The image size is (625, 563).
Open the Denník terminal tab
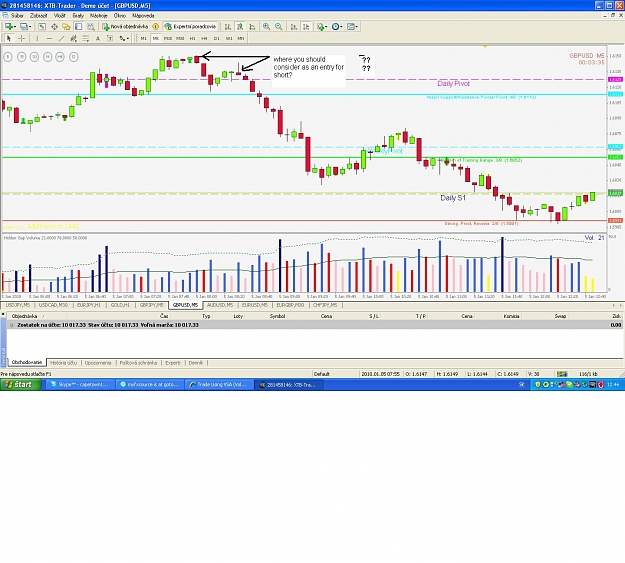196,363
